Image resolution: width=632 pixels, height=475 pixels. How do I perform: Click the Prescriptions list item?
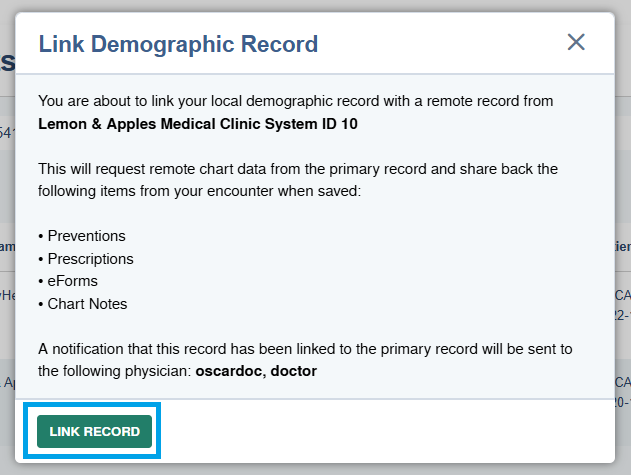[x=90, y=259]
